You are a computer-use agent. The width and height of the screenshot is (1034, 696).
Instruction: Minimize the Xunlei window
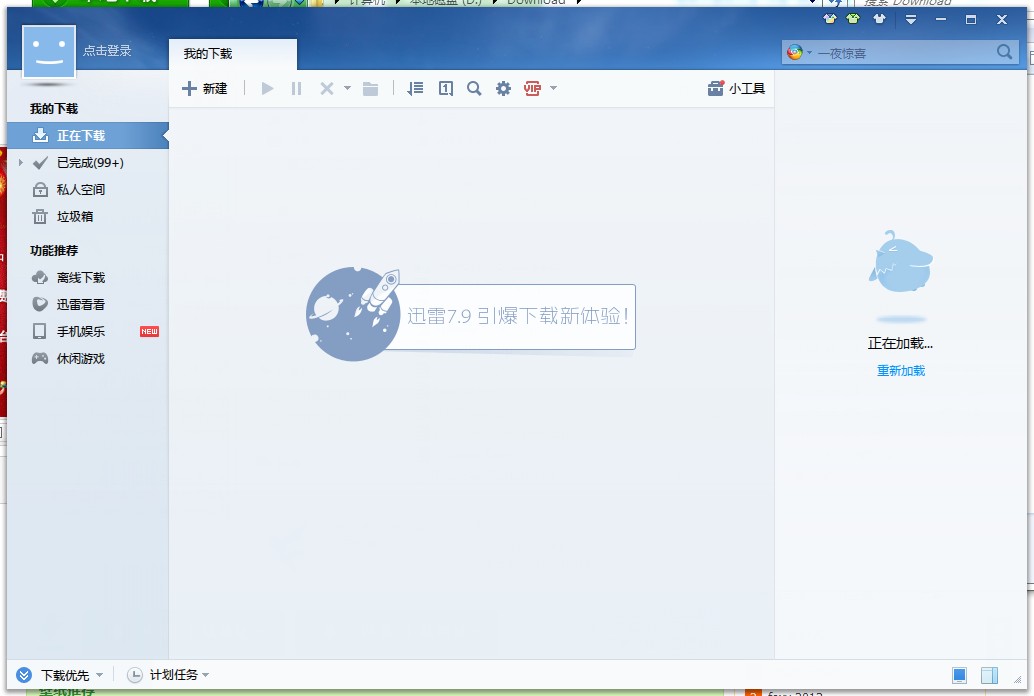(941, 20)
